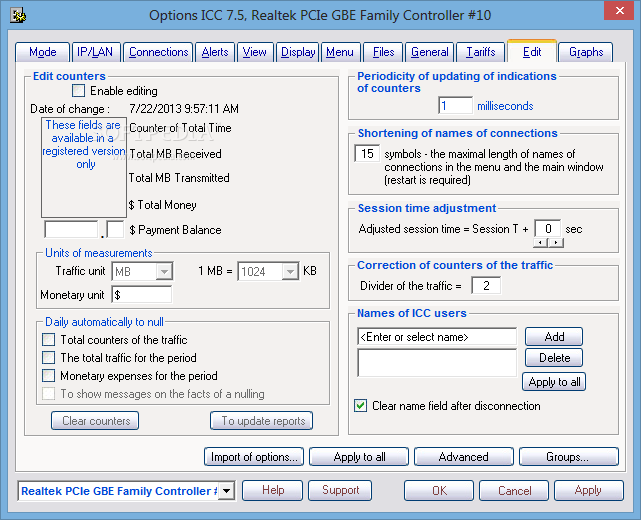The height and width of the screenshot is (520, 641).
Task: Click the To update reports button
Action: pos(262,421)
